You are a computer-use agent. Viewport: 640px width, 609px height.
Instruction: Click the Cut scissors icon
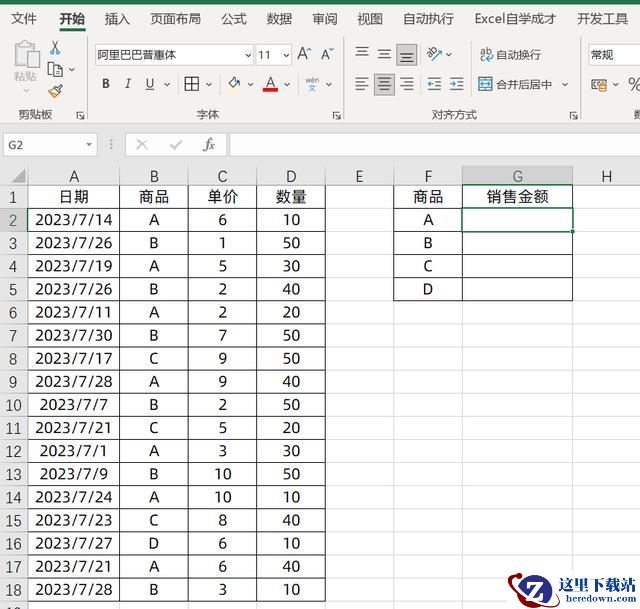[x=55, y=48]
